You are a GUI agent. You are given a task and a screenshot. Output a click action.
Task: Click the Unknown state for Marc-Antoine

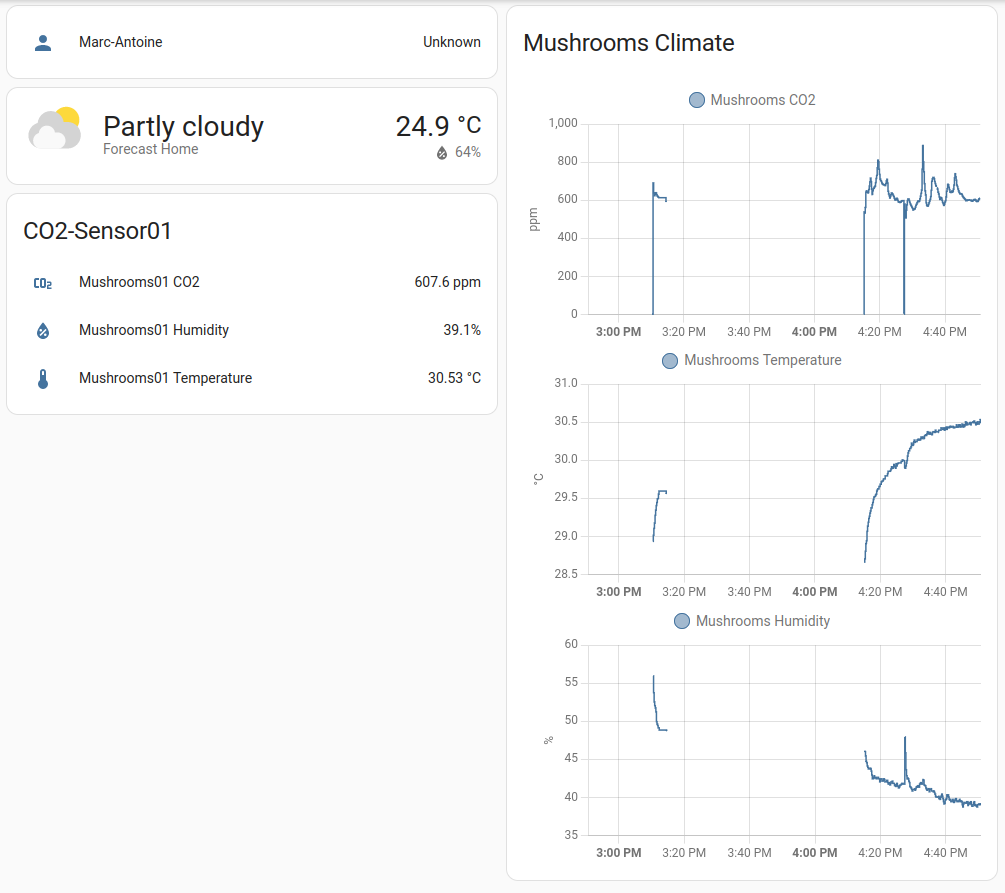coord(451,43)
